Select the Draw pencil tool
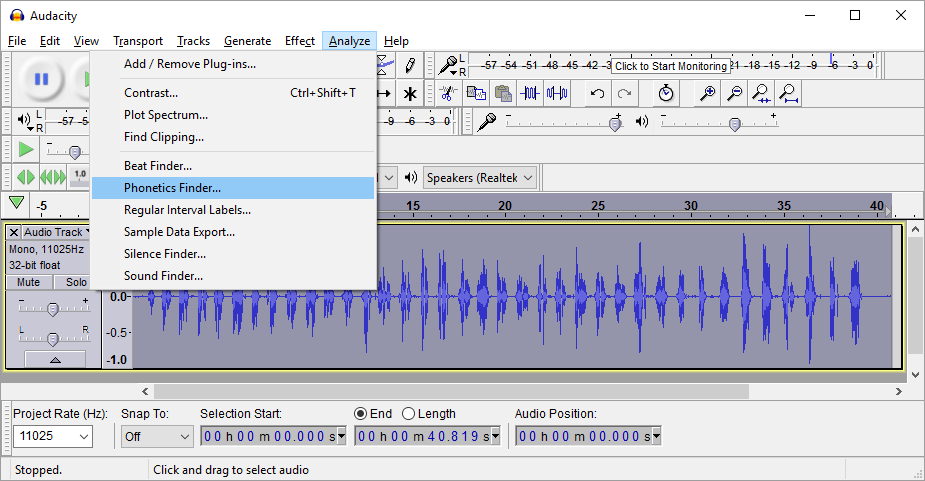Image resolution: width=925 pixels, height=481 pixels. (x=410, y=65)
